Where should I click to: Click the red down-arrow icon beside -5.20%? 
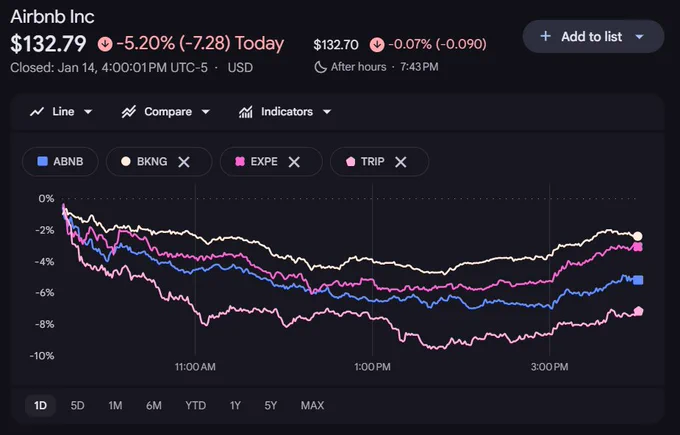click(x=105, y=44)
